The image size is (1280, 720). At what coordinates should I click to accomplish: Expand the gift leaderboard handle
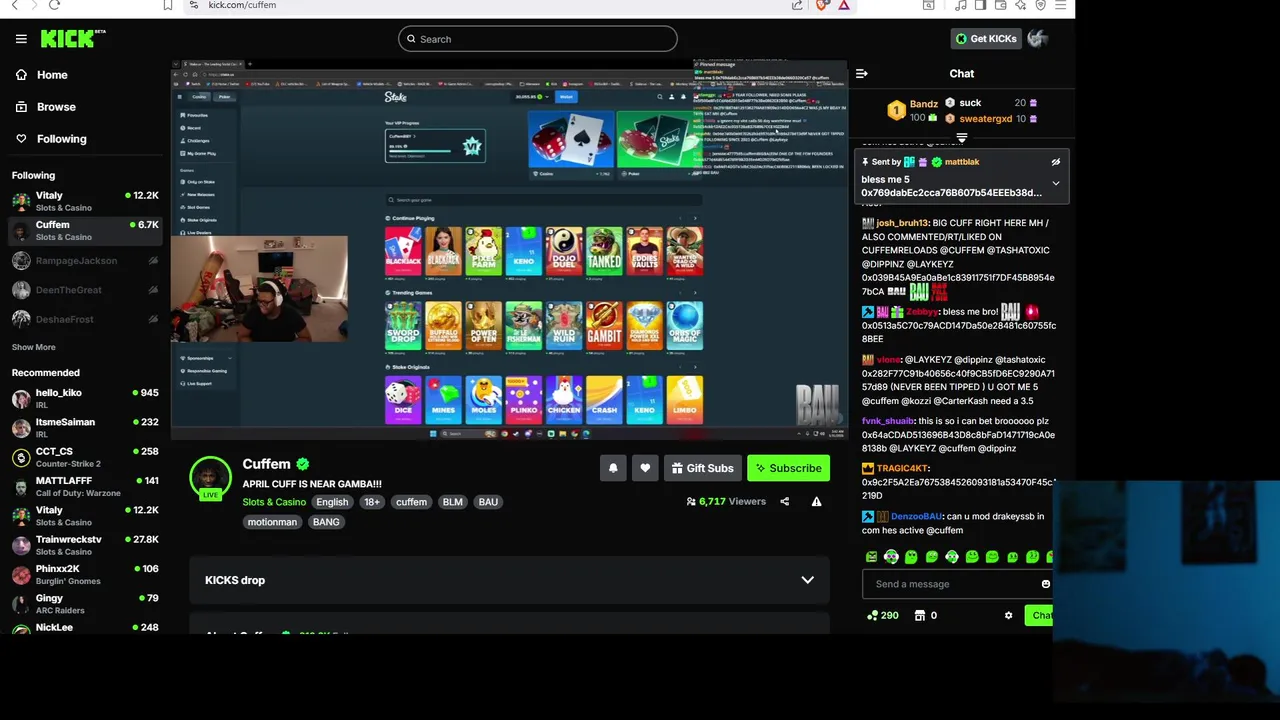coord(962,138)
